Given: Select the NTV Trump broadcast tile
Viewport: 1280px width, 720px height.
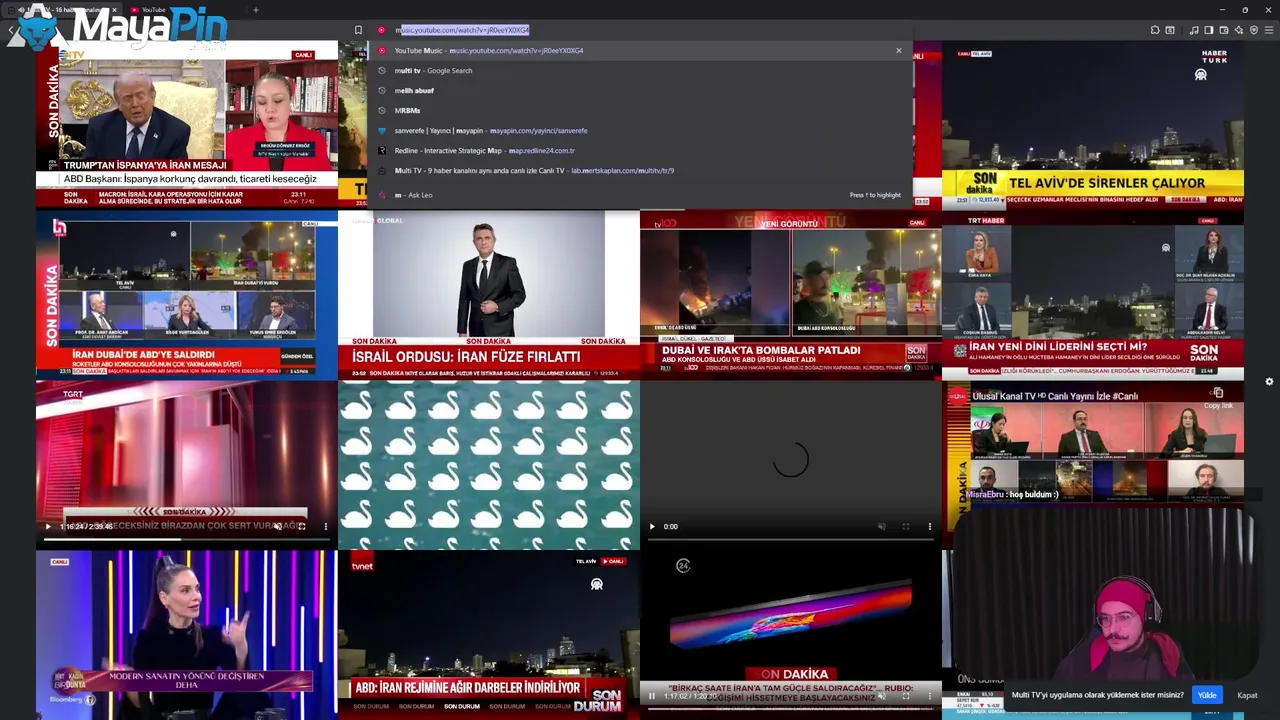Looking at the screenshot, I should (187, 124).
